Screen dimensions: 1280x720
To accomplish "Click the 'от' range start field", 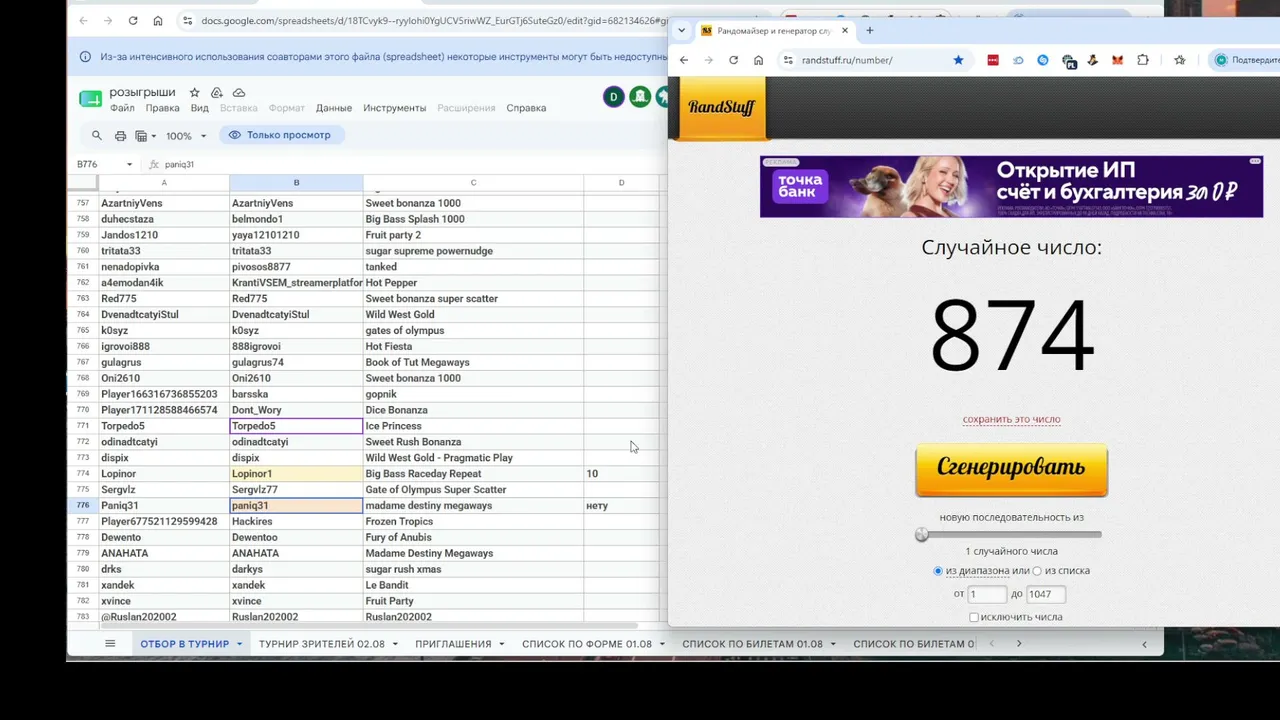I will click(x=987, y=594).
